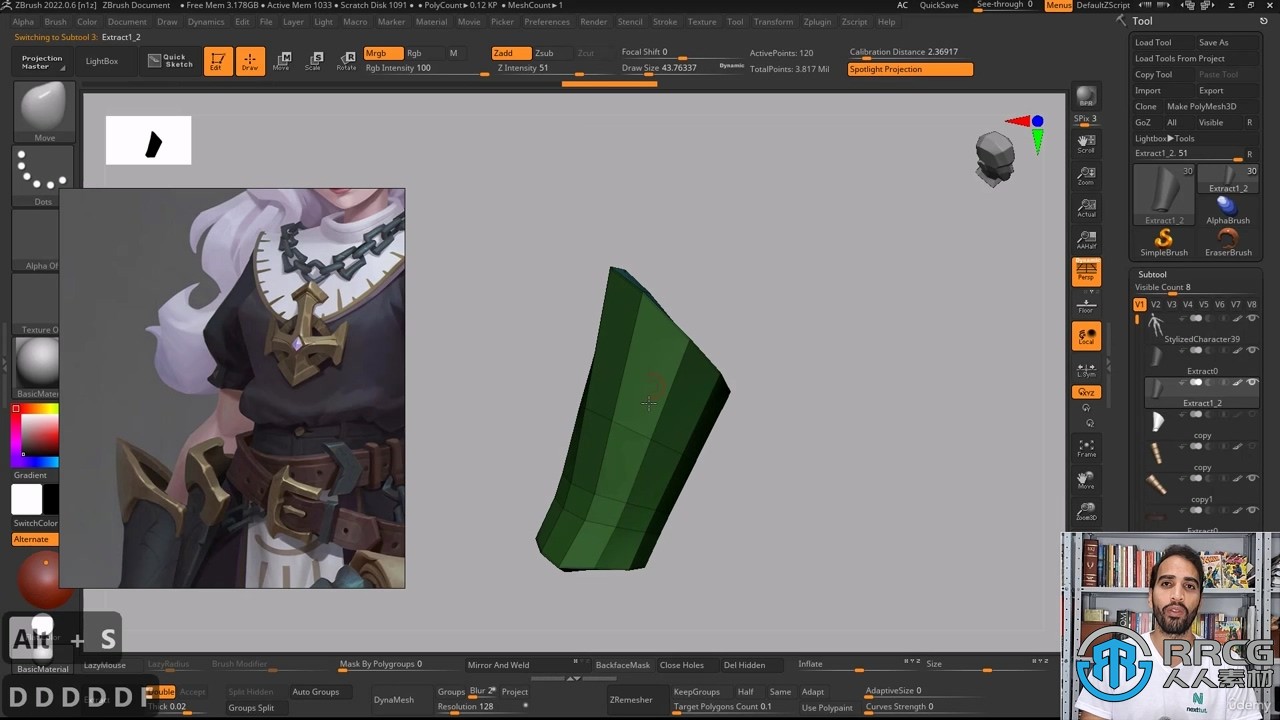Select the Scale transform icon
The image size is (1280, 720).
[314, 61]
